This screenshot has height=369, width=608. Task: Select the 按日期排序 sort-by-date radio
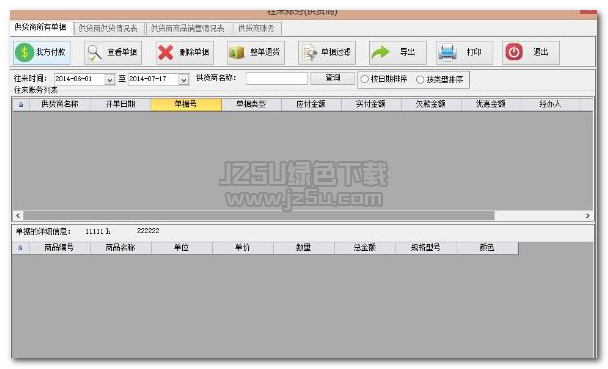coord(364,79)
